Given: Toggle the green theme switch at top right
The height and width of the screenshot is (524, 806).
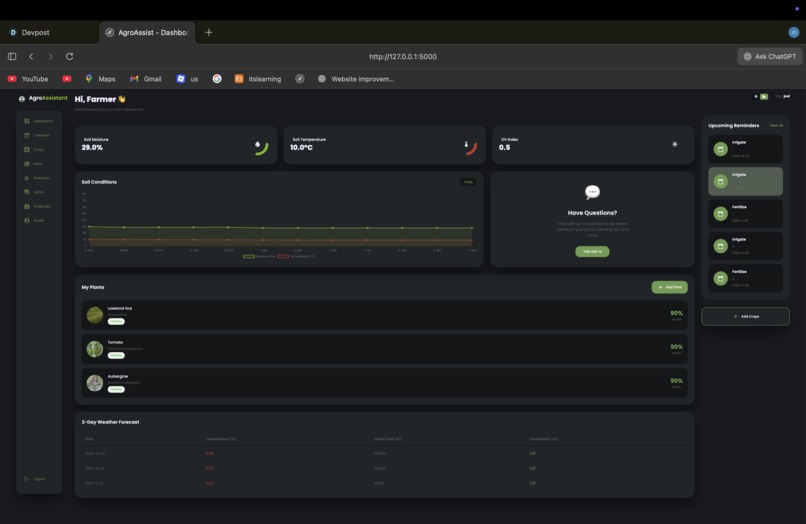Looking at the screenshot, I should [x=764, y=97].
